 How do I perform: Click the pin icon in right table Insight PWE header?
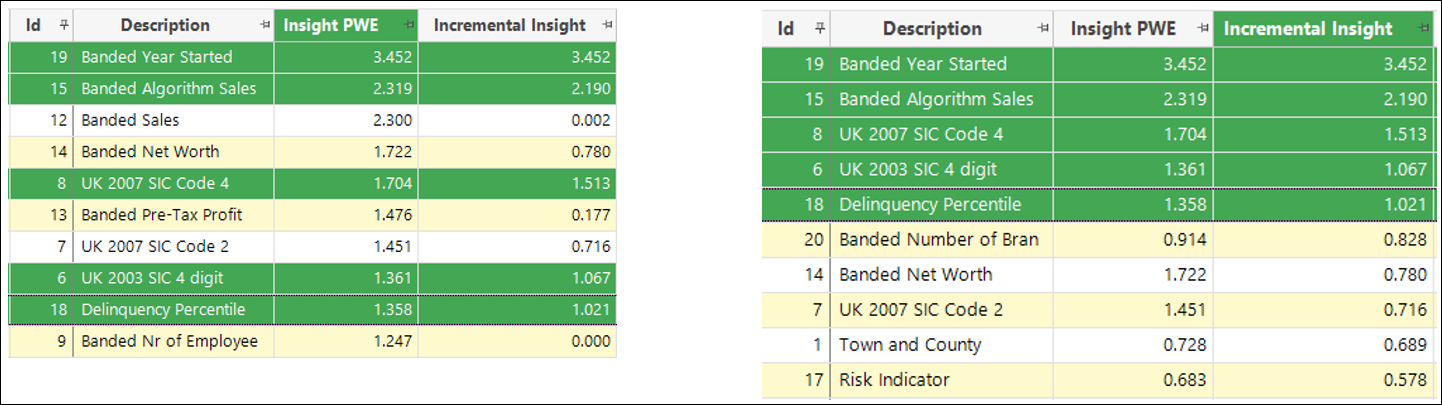click(x=1203, y=28)
